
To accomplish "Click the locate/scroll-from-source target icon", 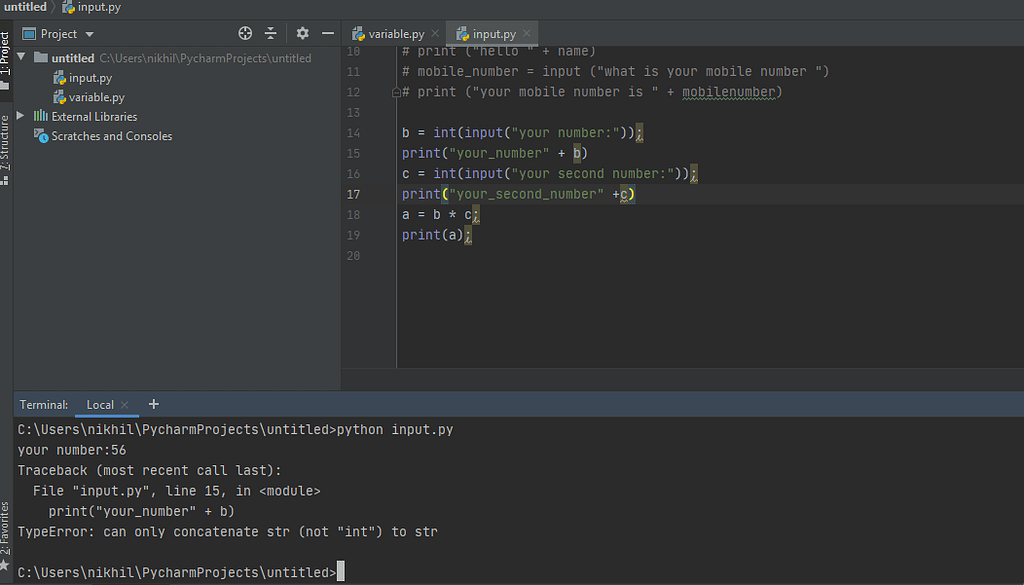I will (x=245, y=33).
